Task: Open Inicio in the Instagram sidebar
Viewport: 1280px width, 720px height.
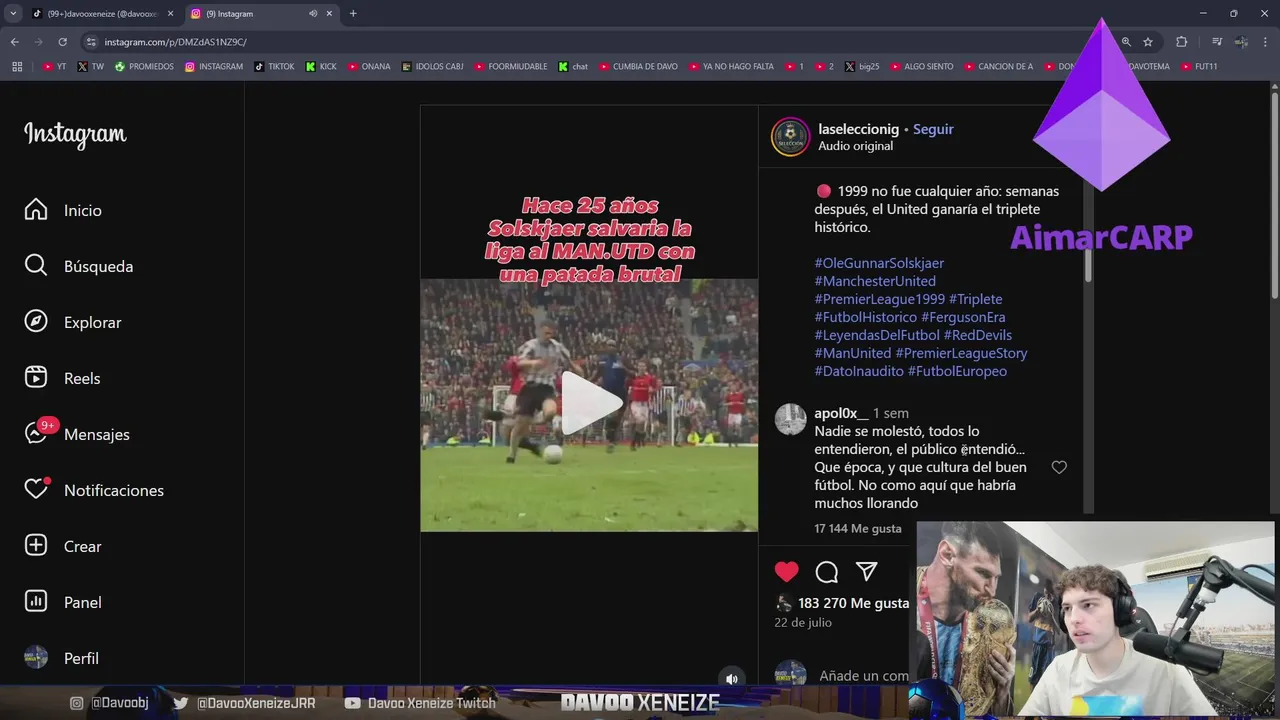Action: coord(63,210)
